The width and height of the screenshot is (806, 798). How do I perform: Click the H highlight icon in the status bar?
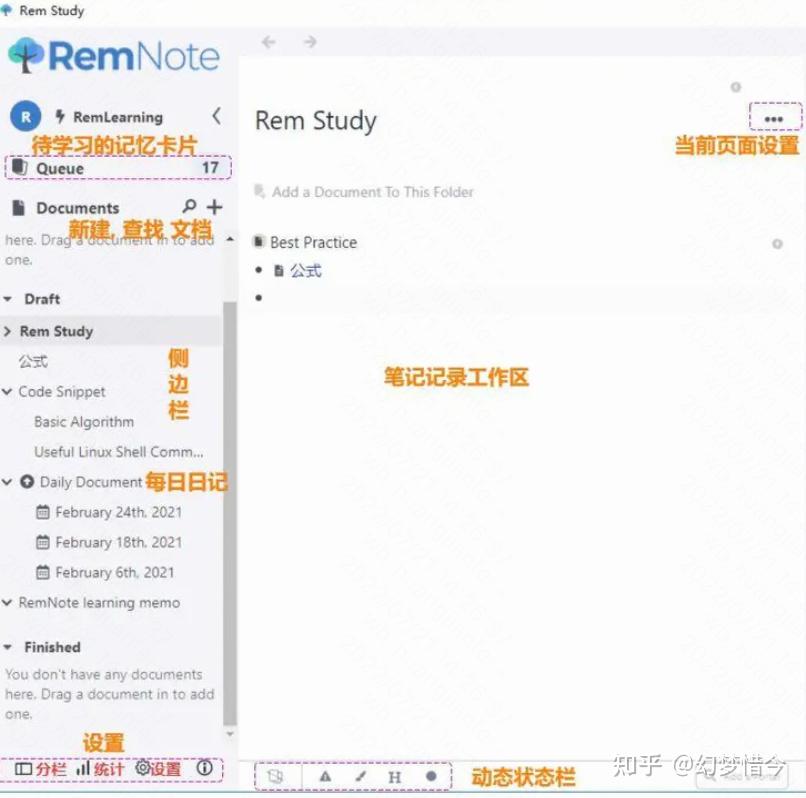click(x=395, y=776)
